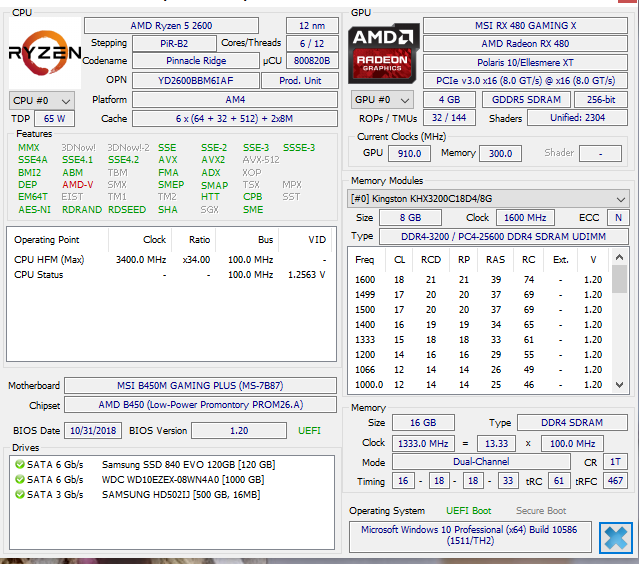
Task: Click the 1333 frequency timing row
Action: pyautogui.click(x=479, y=339)
